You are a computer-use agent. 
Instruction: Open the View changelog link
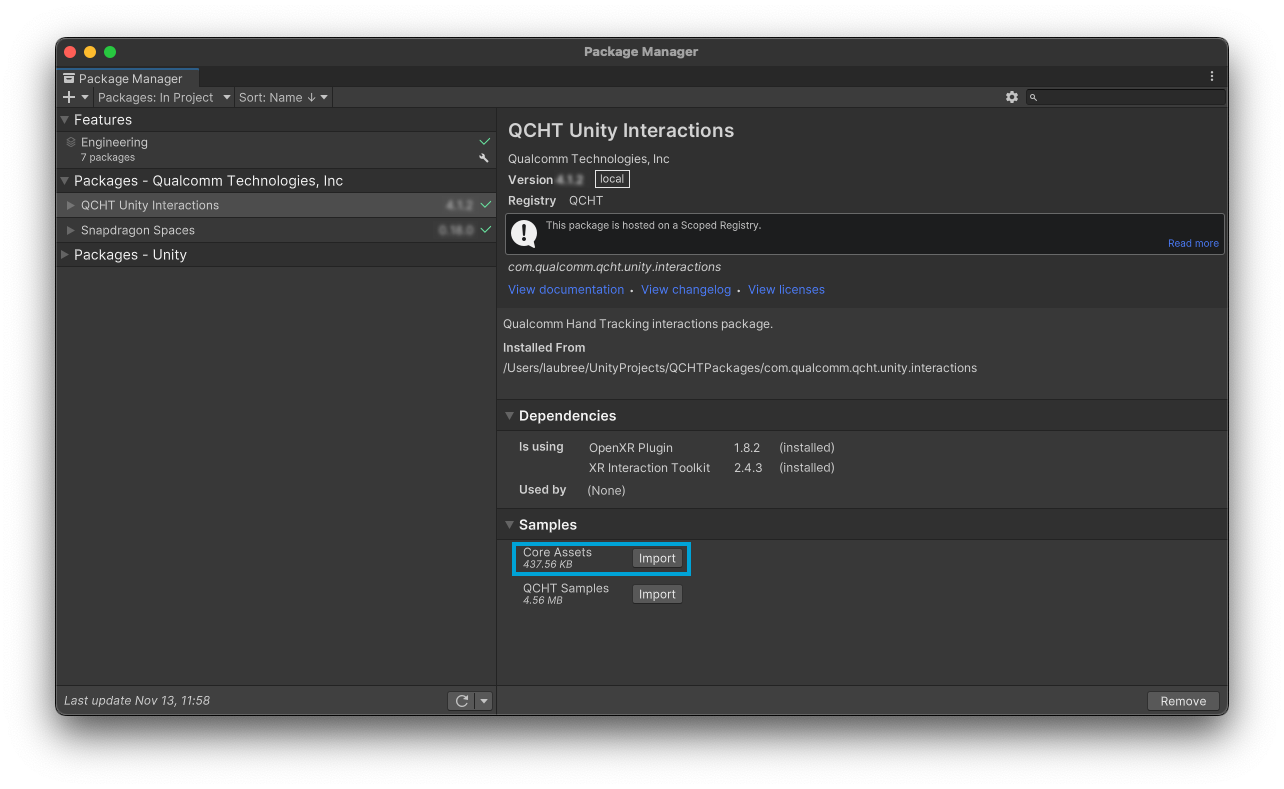click(x=686, y=290)
